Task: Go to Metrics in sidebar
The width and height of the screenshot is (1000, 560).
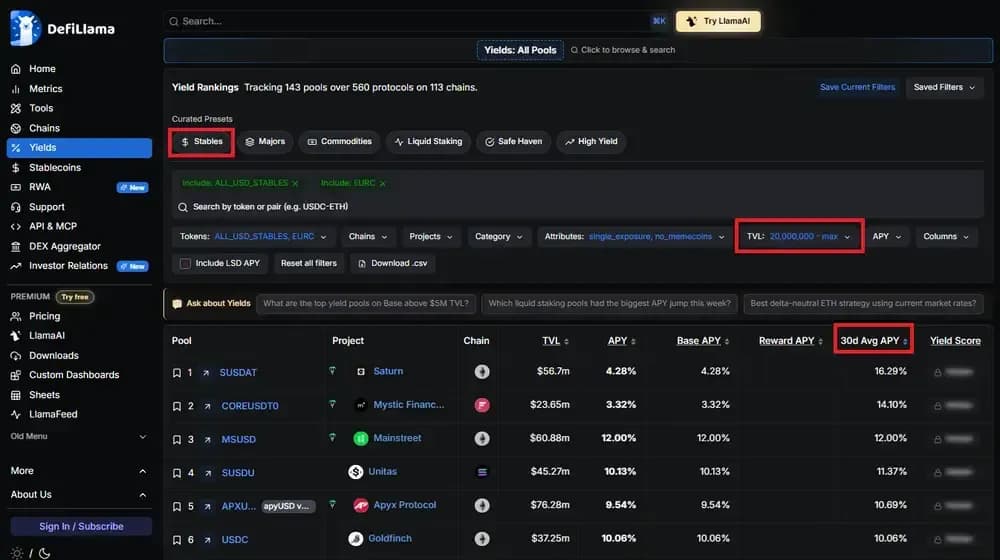Action: tap(45, 89)
